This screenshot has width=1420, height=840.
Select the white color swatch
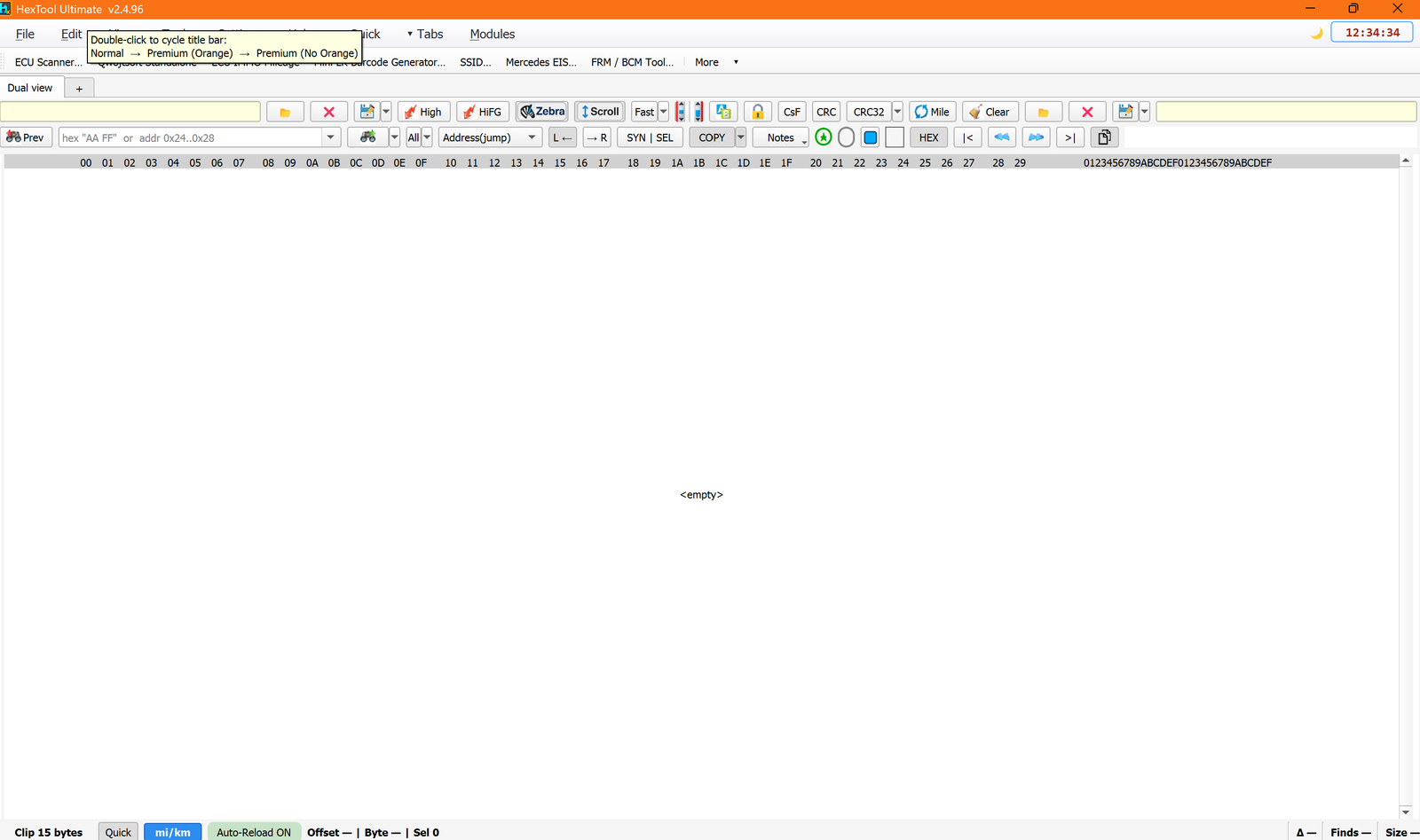pyautogui.click(x=895, y=137)
